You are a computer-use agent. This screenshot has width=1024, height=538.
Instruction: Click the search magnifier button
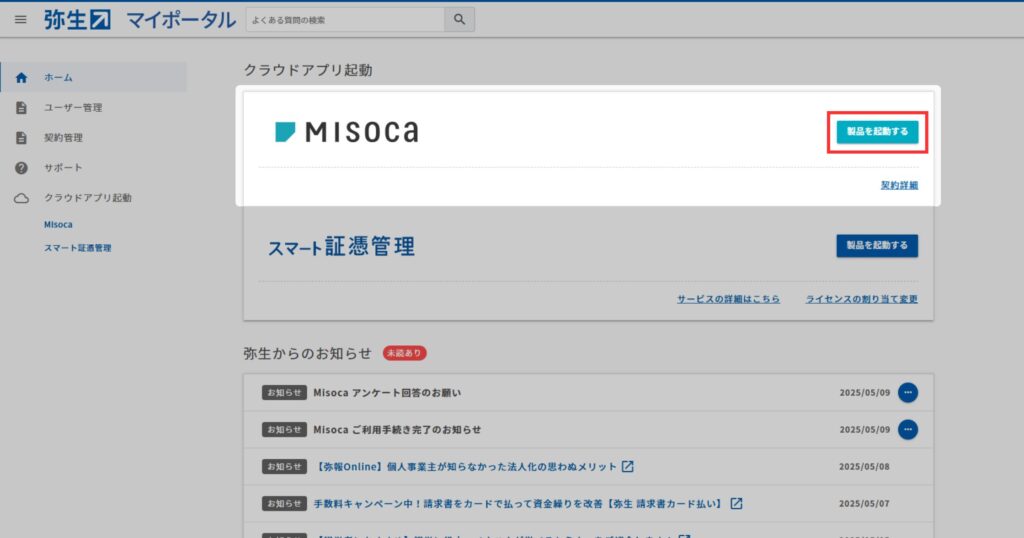(x=460, y=20)
